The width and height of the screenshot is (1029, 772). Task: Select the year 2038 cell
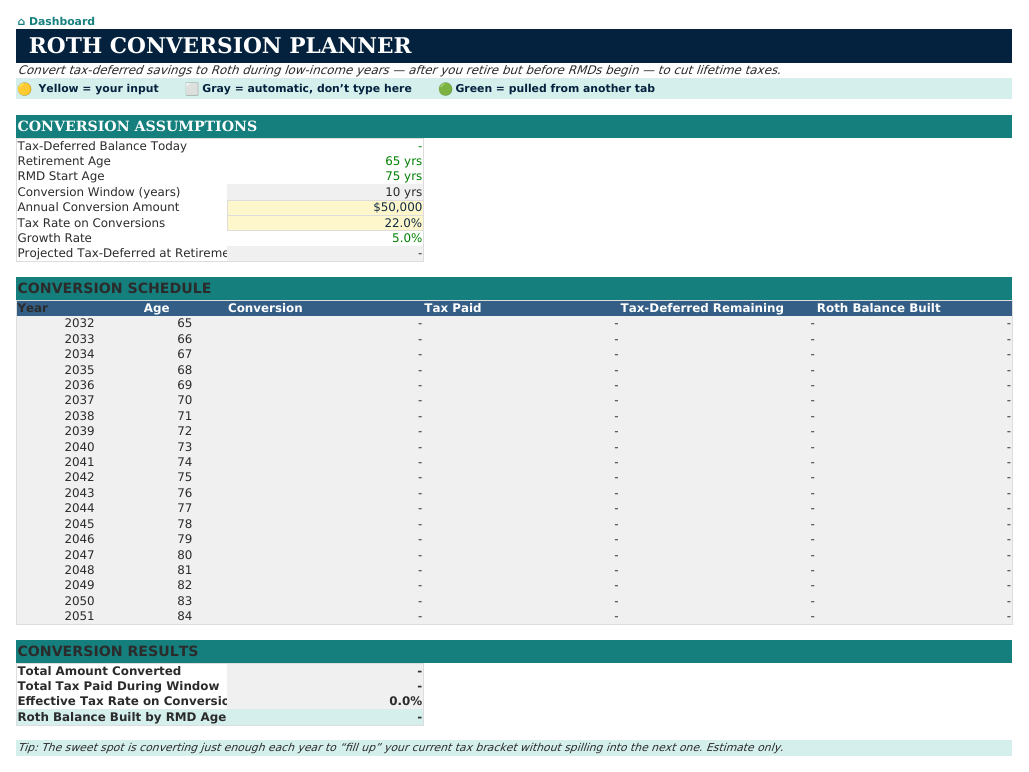79,416
